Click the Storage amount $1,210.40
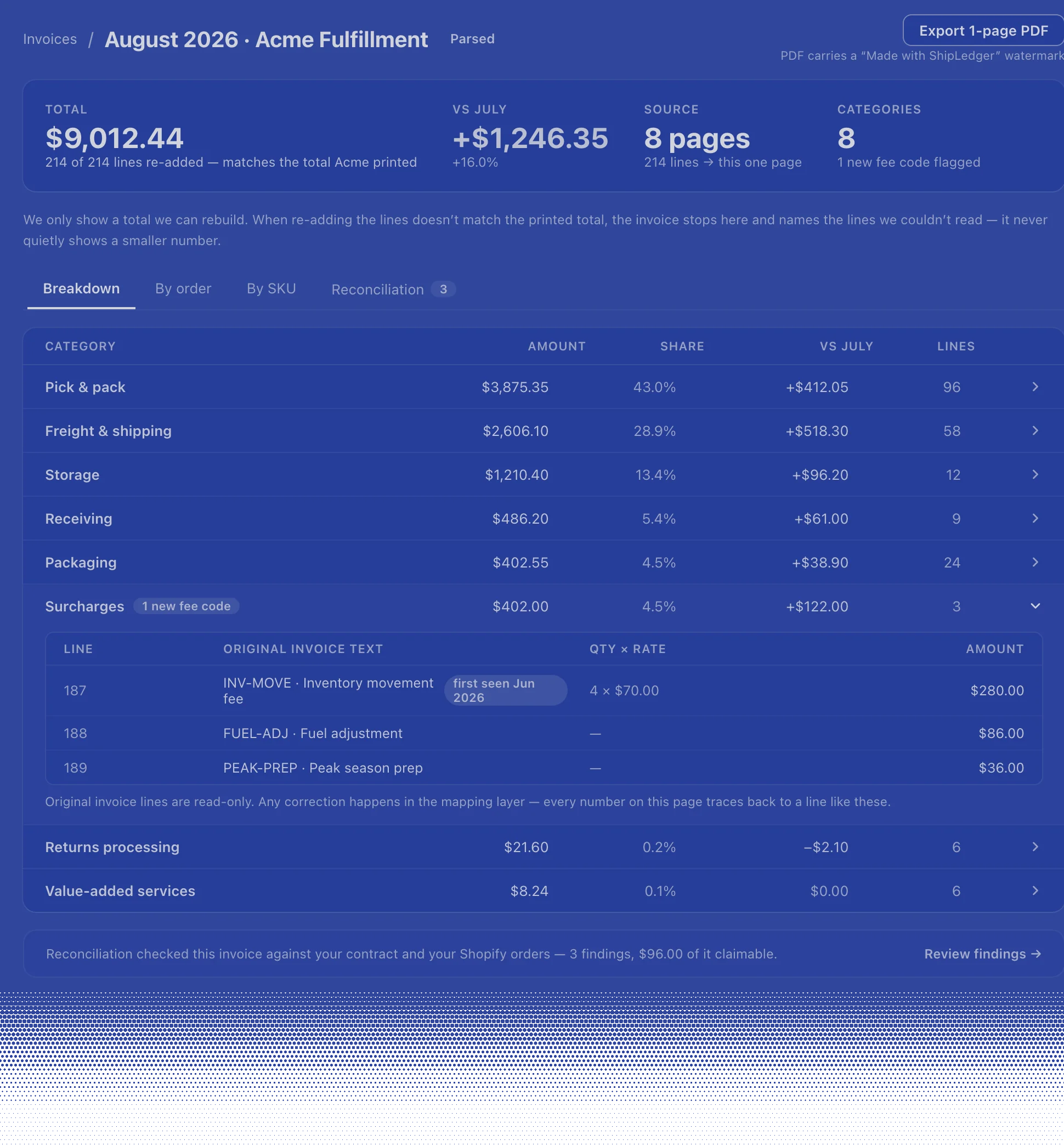This screenshot has width=1064, height=1146. (x=517, y=474)
